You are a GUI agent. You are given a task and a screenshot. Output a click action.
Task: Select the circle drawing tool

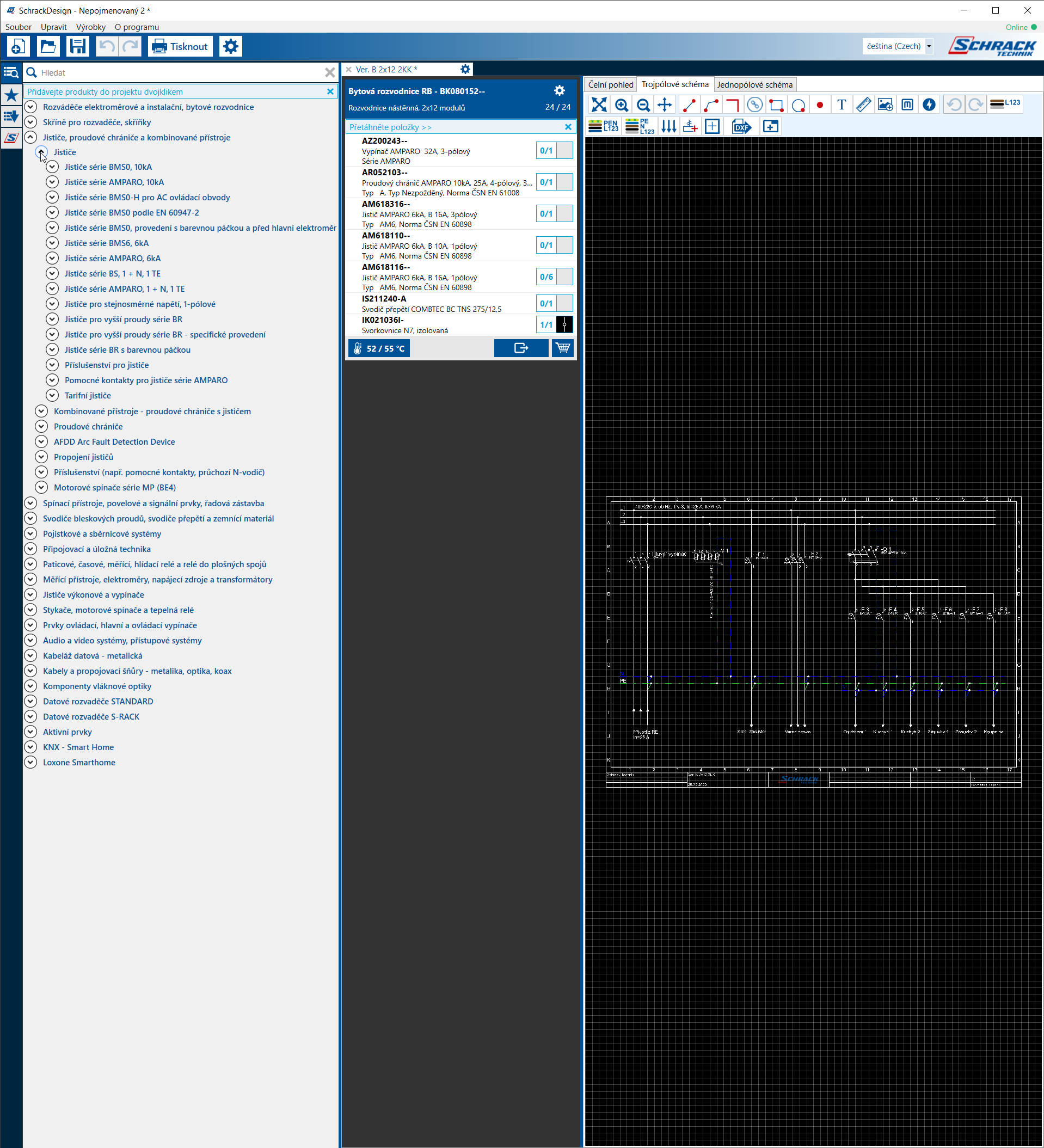(x=798, y=105)
